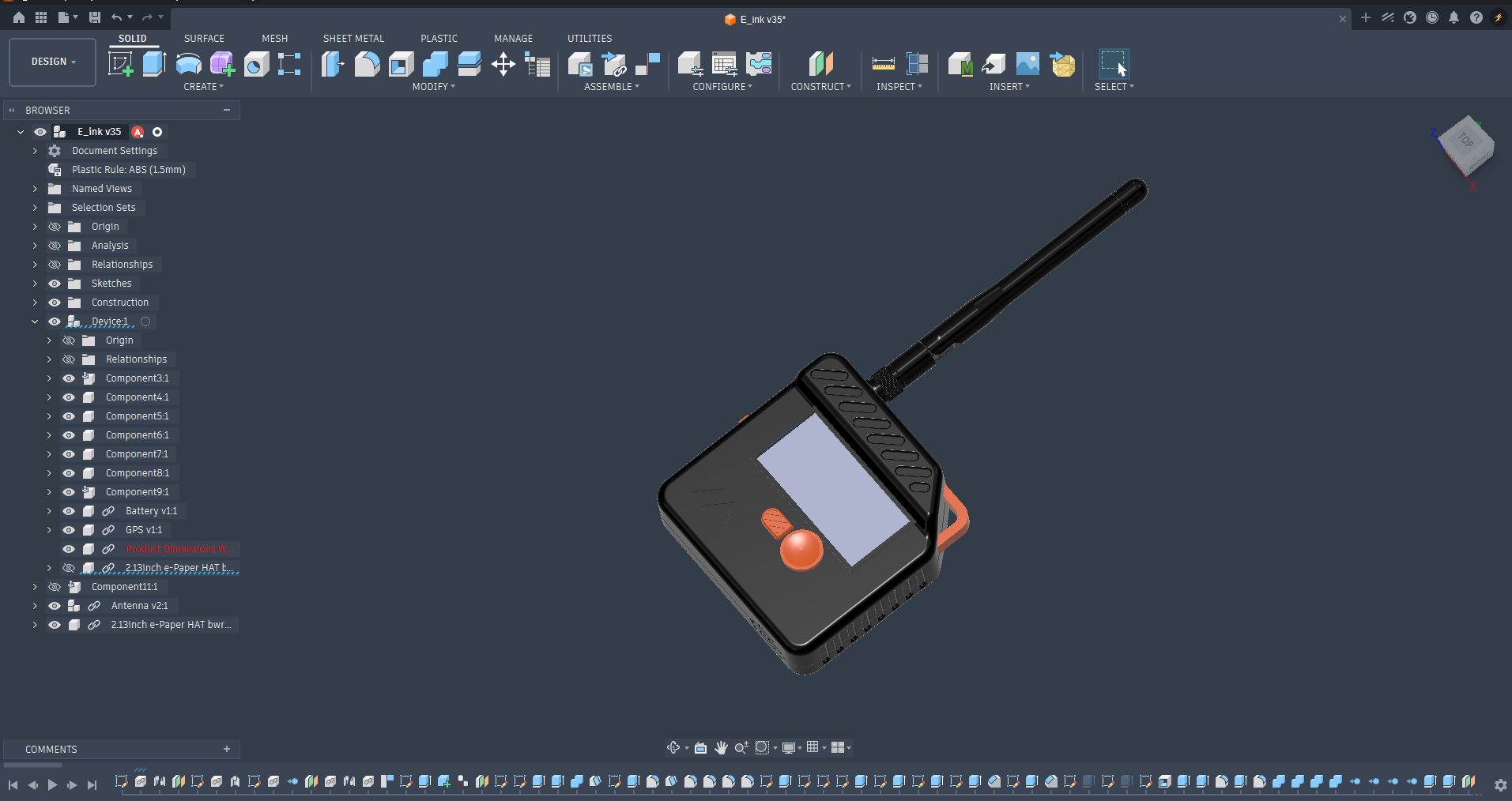Image resolution: width=1512 pixels, height=801 pixels.
Task: Switch to the UTILITIES tab
Action: tap(590, 38)
